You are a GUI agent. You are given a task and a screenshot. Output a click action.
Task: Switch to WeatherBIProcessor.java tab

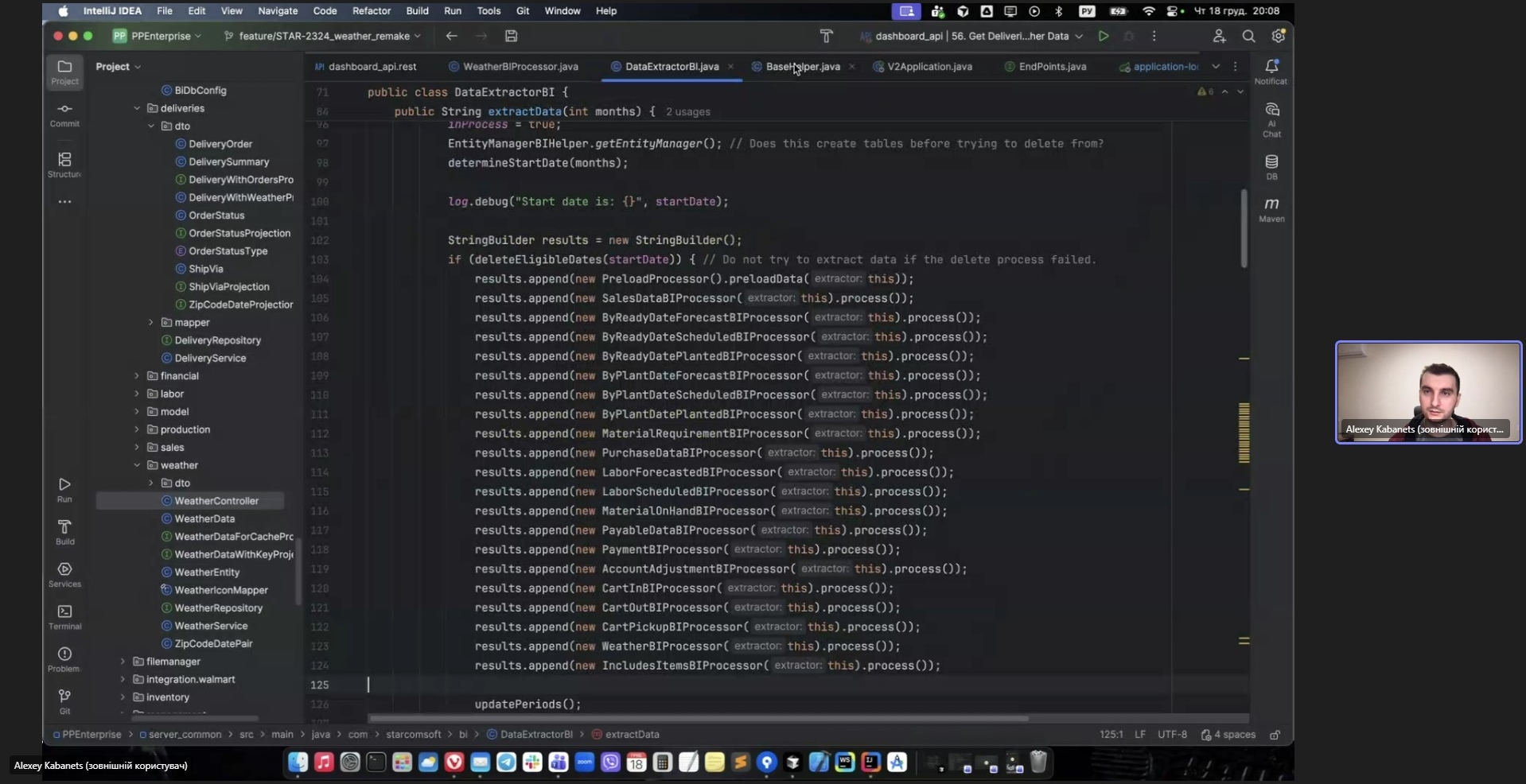pyautogui.click(x=520, y=67)
